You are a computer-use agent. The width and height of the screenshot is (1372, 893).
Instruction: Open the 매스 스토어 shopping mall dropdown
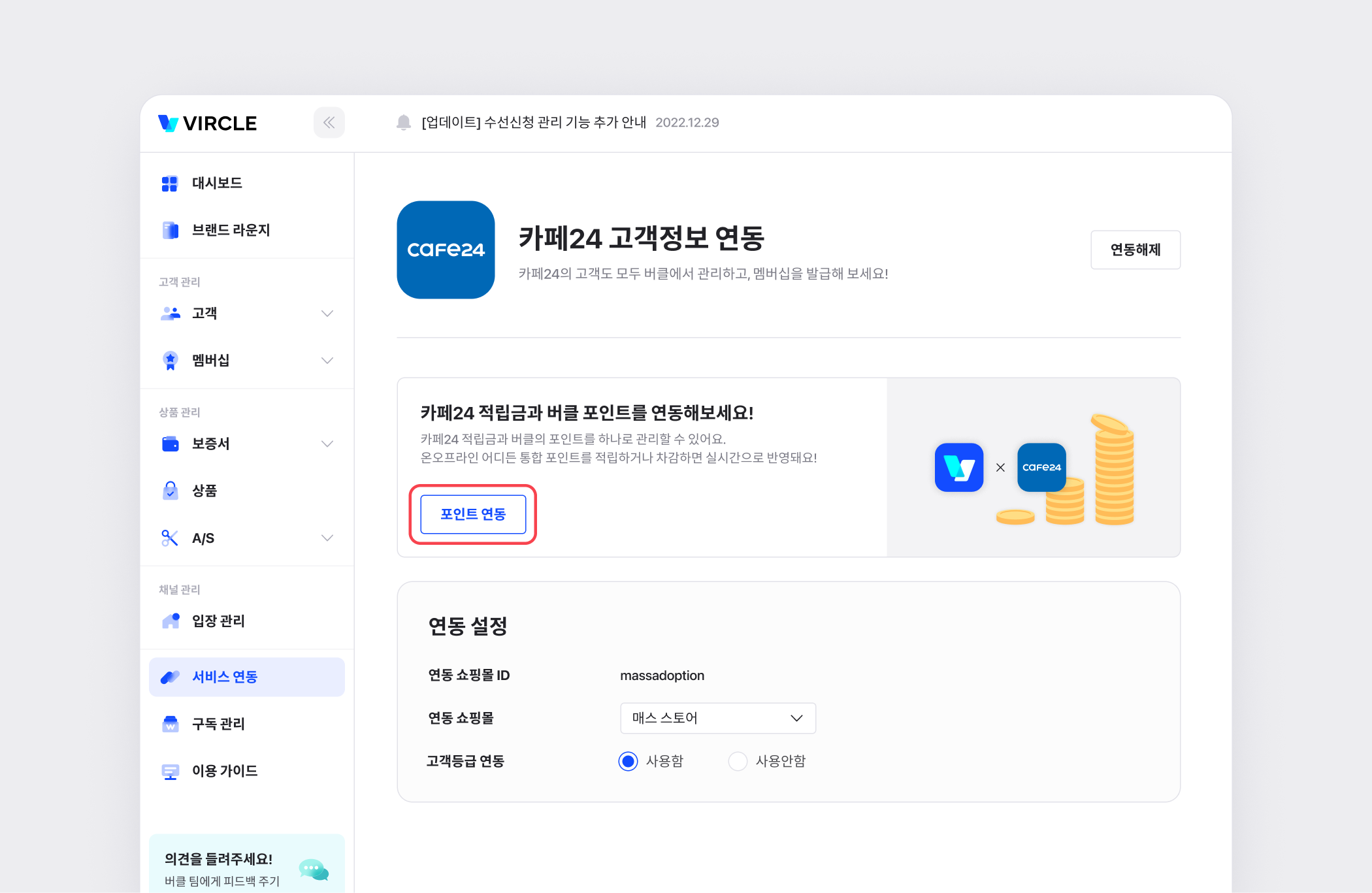coord(717,718)
